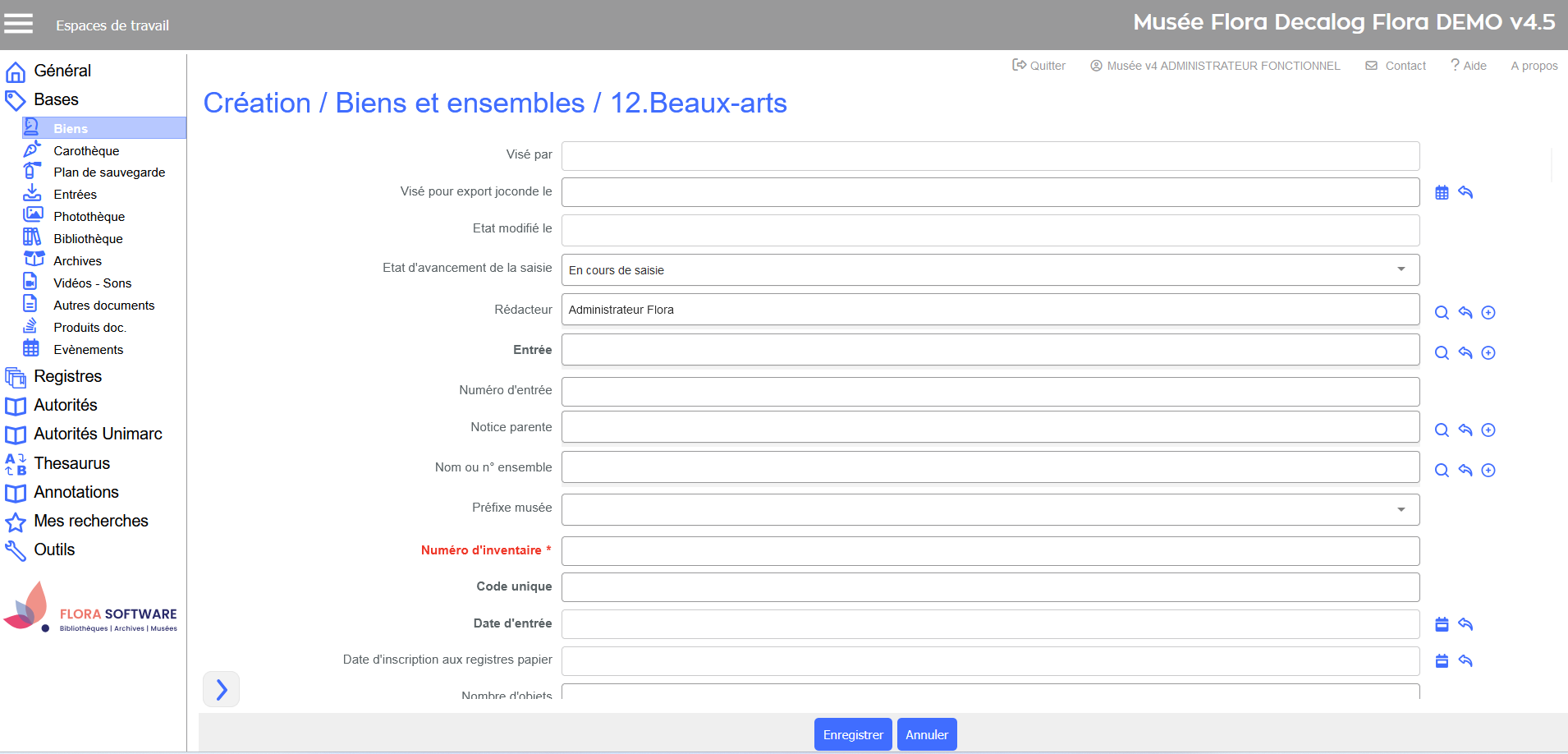Click into the Numéro d'inventaire field
Viewport: 1568px width, 754px height.
tap(990, 551)
